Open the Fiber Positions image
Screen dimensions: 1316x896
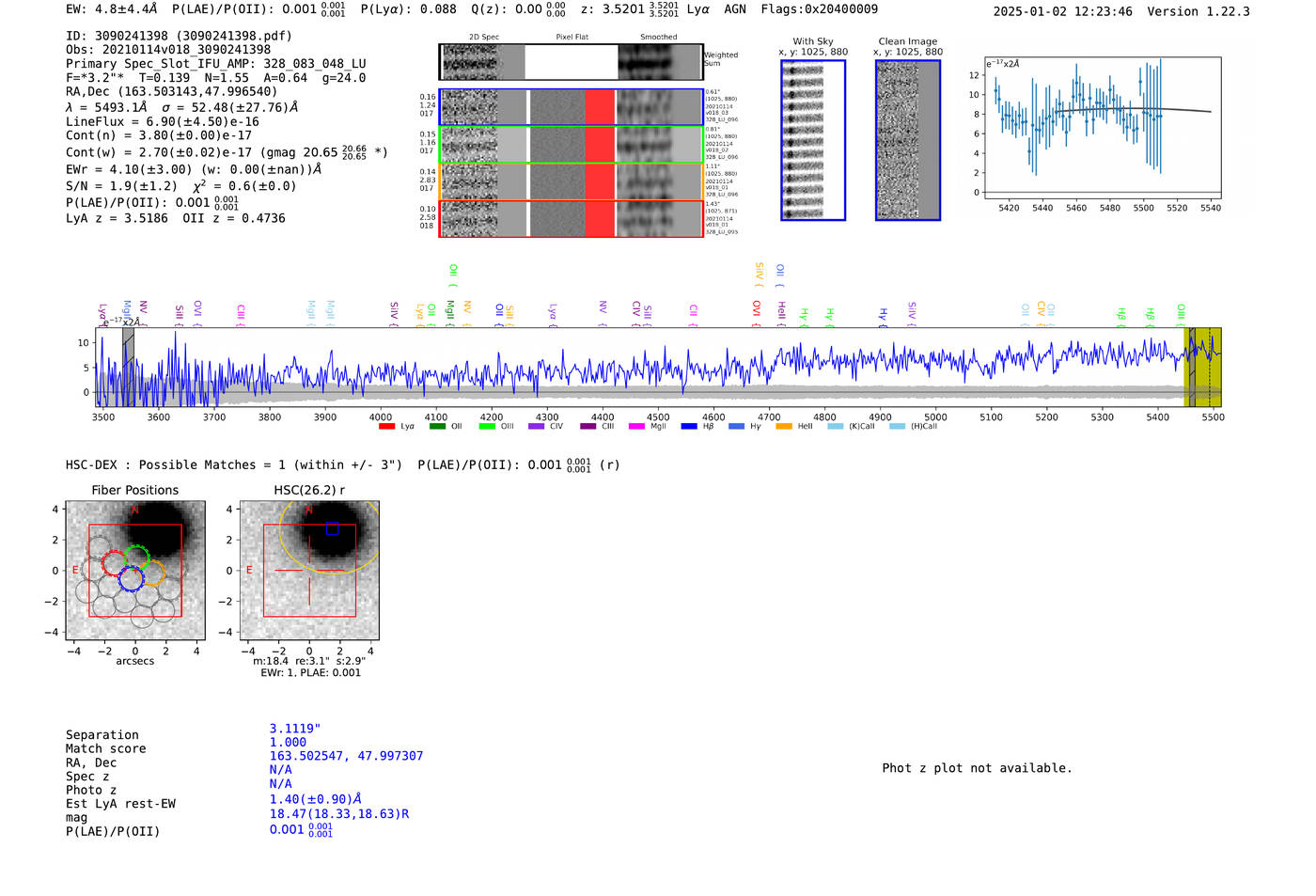[135, 571]
